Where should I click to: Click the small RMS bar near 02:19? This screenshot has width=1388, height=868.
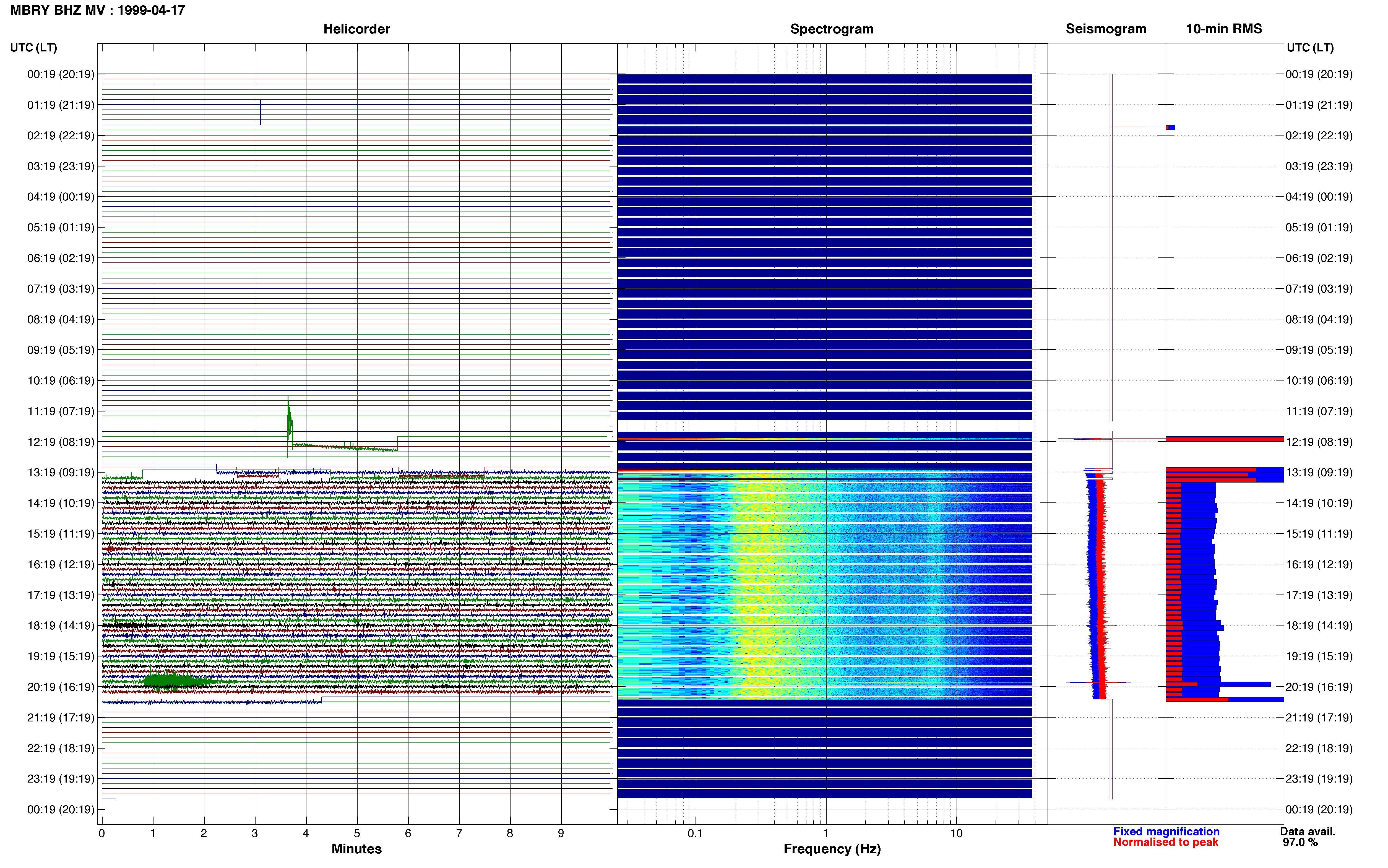(1170, 127)
